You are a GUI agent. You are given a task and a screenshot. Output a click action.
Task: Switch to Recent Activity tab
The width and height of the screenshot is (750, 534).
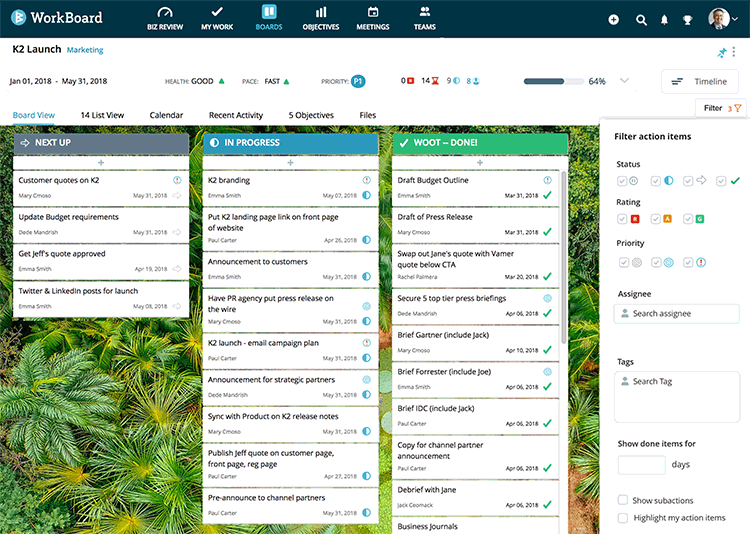click(236, 115)
